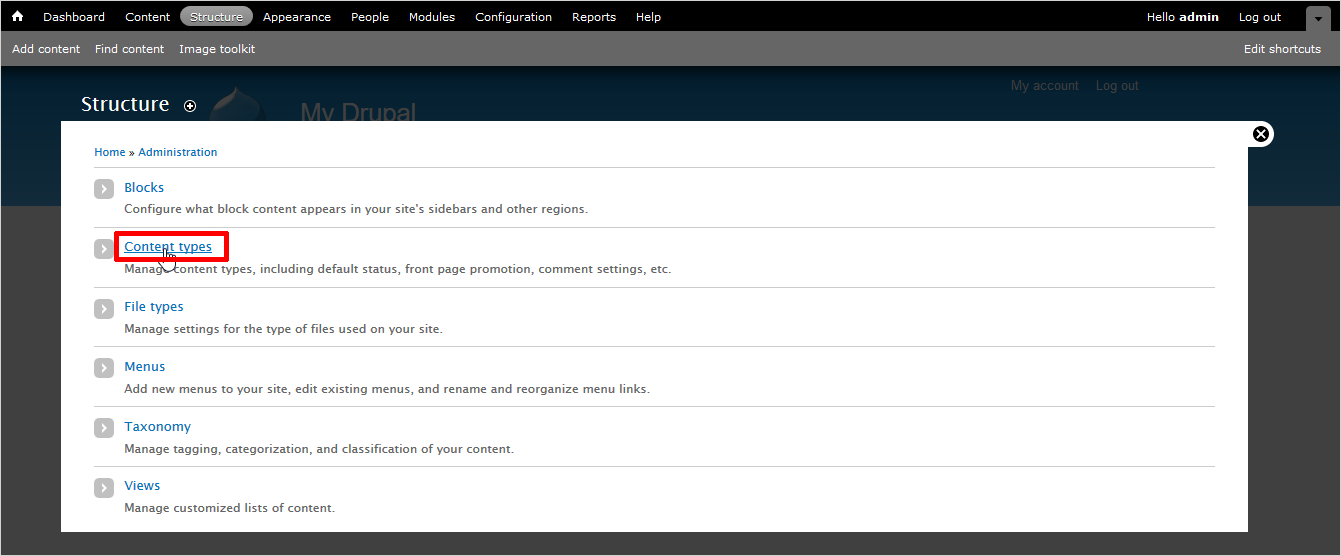Click the arrow icon next to Menus
This screenshot has height=556, width=1341.
coord(104,368)
